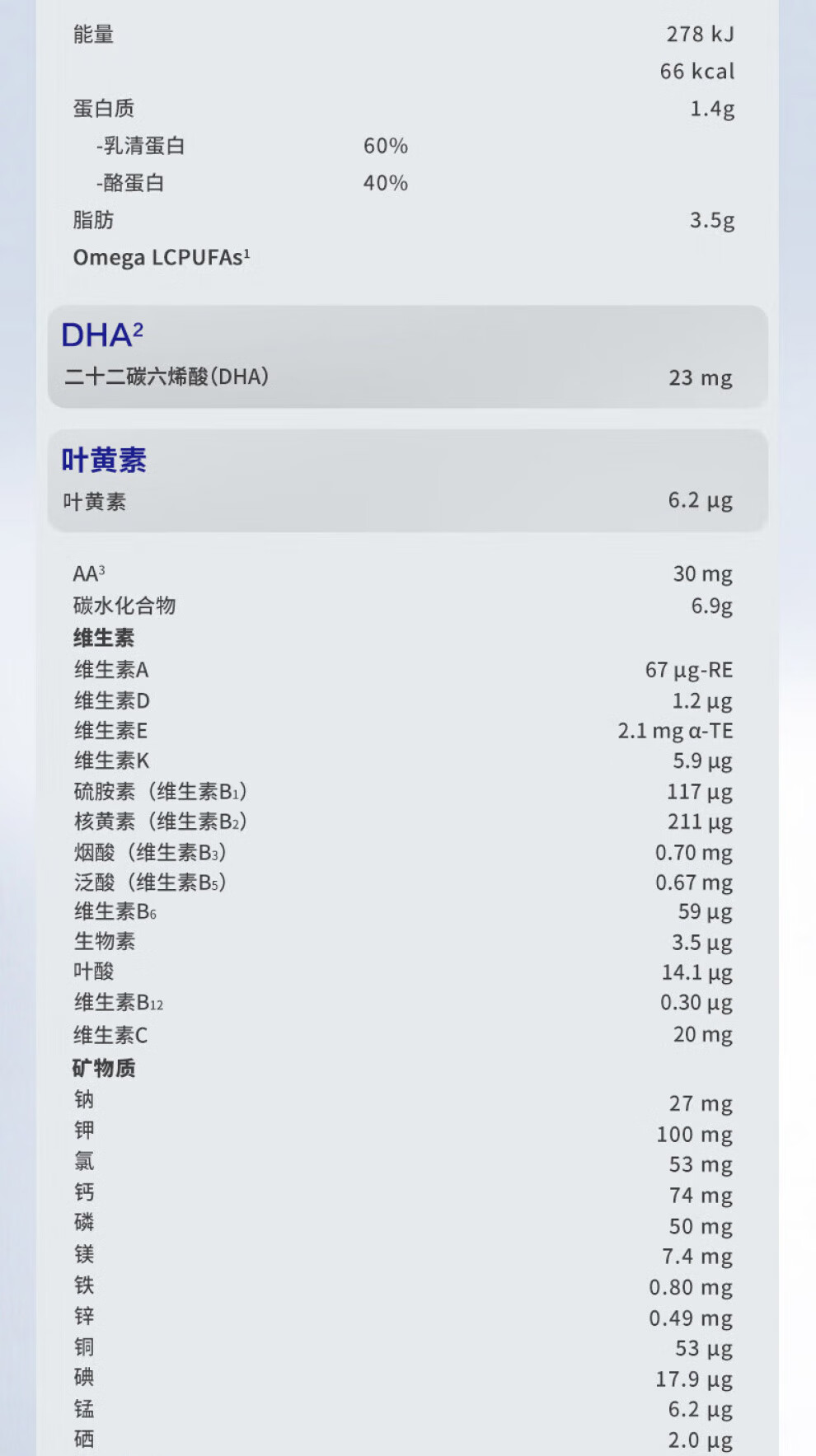
Task: Click the 23 mg DHA value
Action: click(x=700, y=378)
